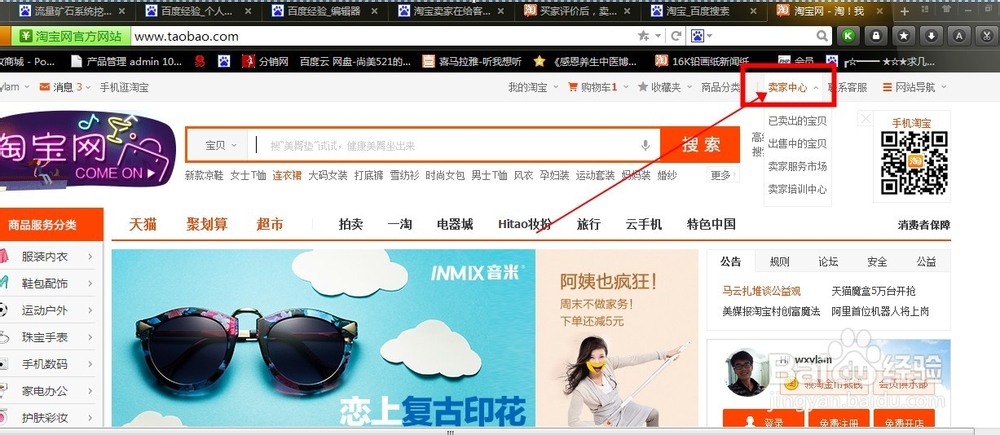This screenshot has width=1000, height=435.
Task: Open the 聚划算 link
Action: point(207,225)
